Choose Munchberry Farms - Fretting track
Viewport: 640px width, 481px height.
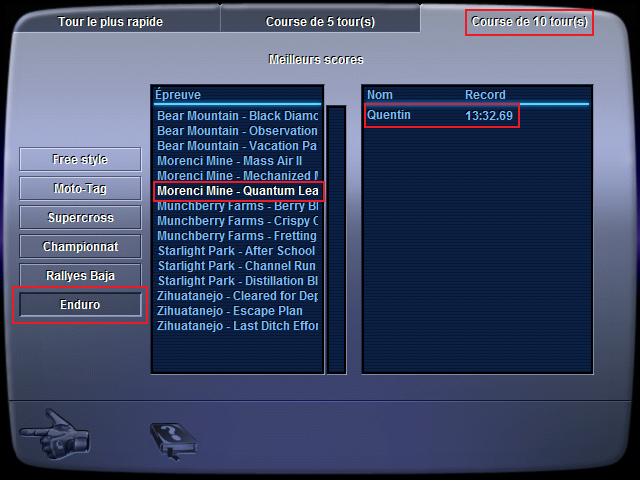[237, 236]
